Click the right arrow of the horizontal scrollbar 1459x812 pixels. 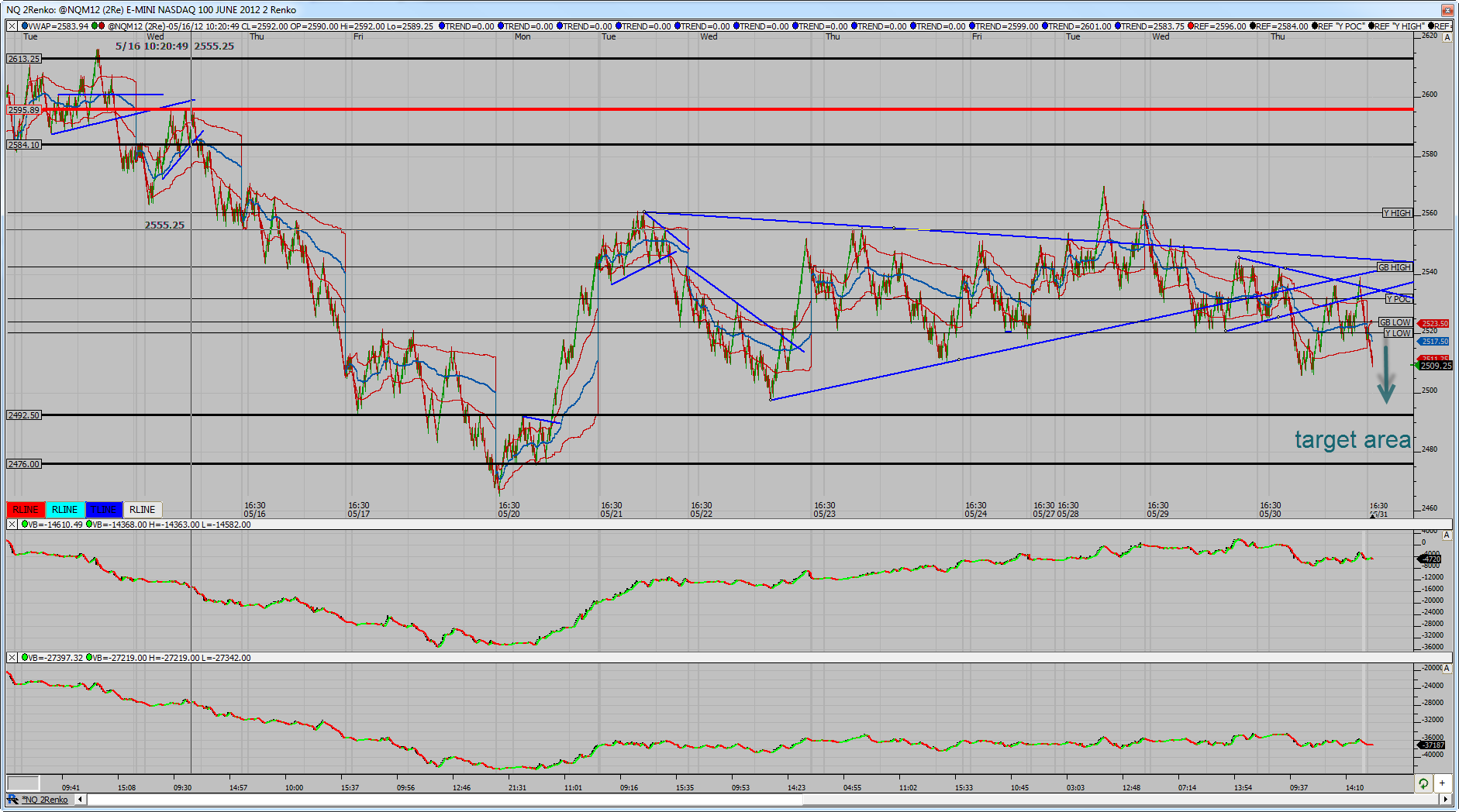pyautogui.click(x=1445, y=800)
